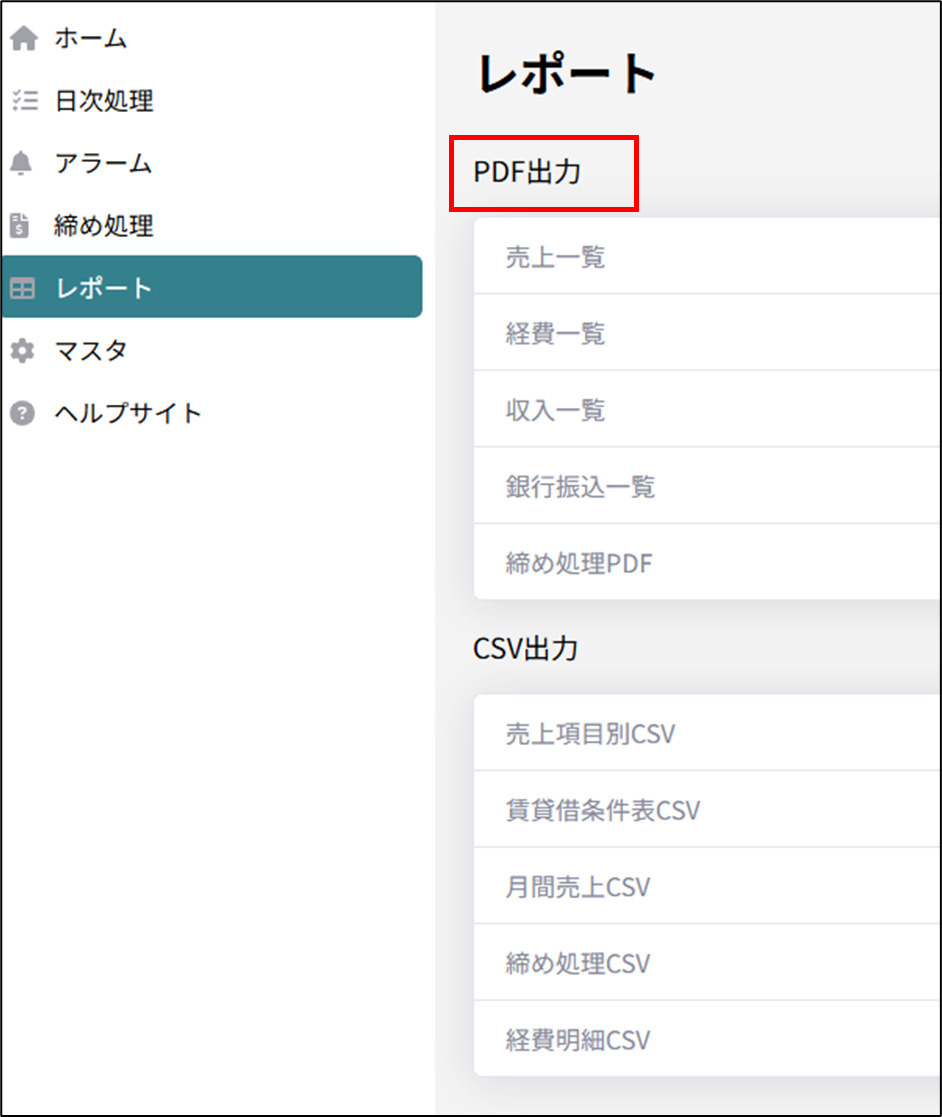The height and width of the screenshot is (1117, 942).
Task: Click the master settings gear icon
Action: (22, 351)
